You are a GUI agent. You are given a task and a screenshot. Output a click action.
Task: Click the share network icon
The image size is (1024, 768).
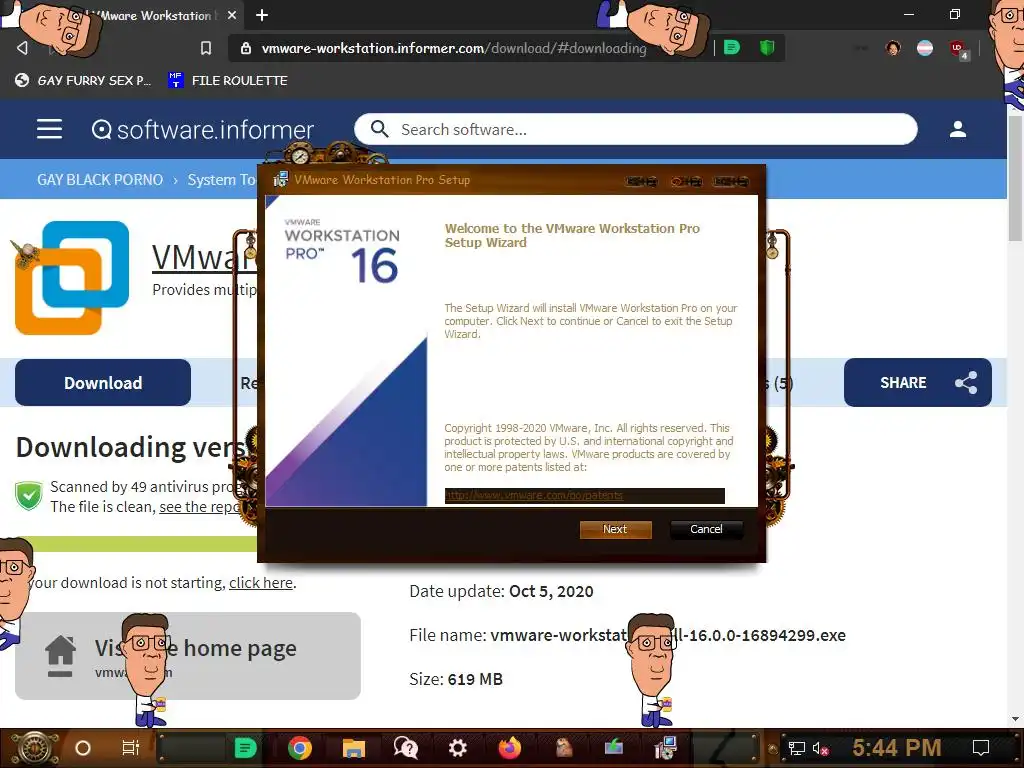click(x=966, y=383)
